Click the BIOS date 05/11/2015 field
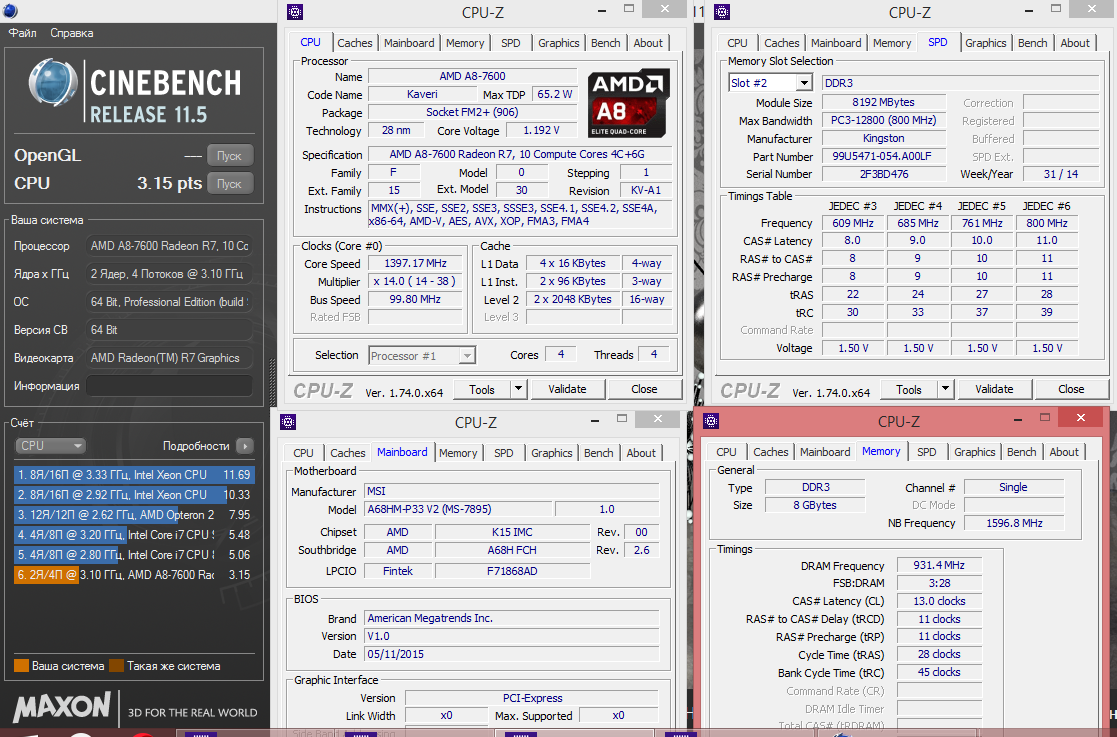The height and width of the screenshot is (737, 1117). pyautogui.click(x=512, y=654)
